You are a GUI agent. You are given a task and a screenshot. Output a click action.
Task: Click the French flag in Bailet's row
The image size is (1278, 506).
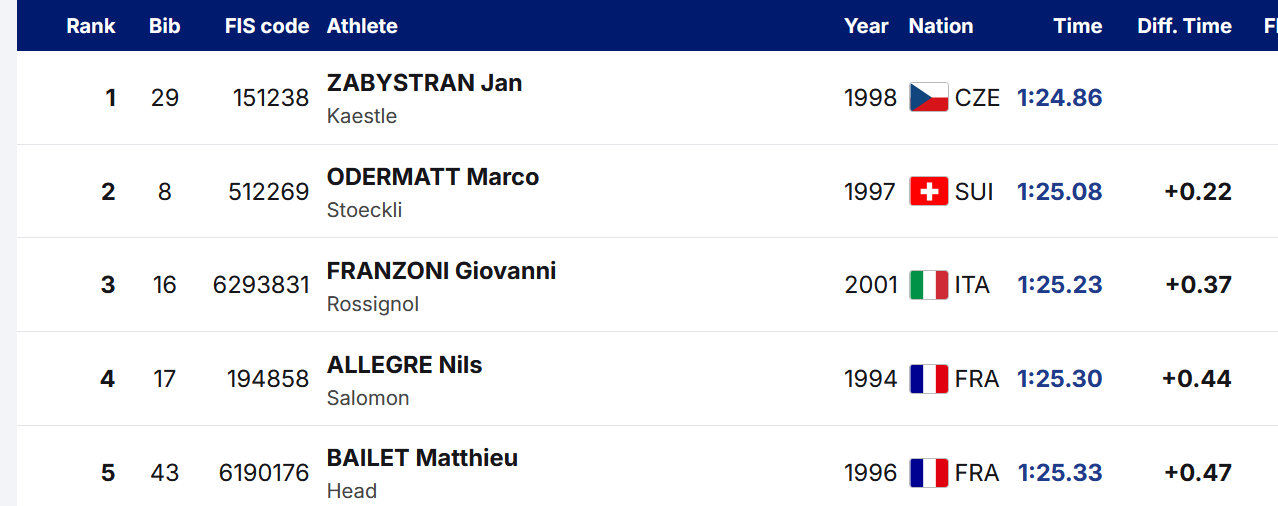coord(928,472)
